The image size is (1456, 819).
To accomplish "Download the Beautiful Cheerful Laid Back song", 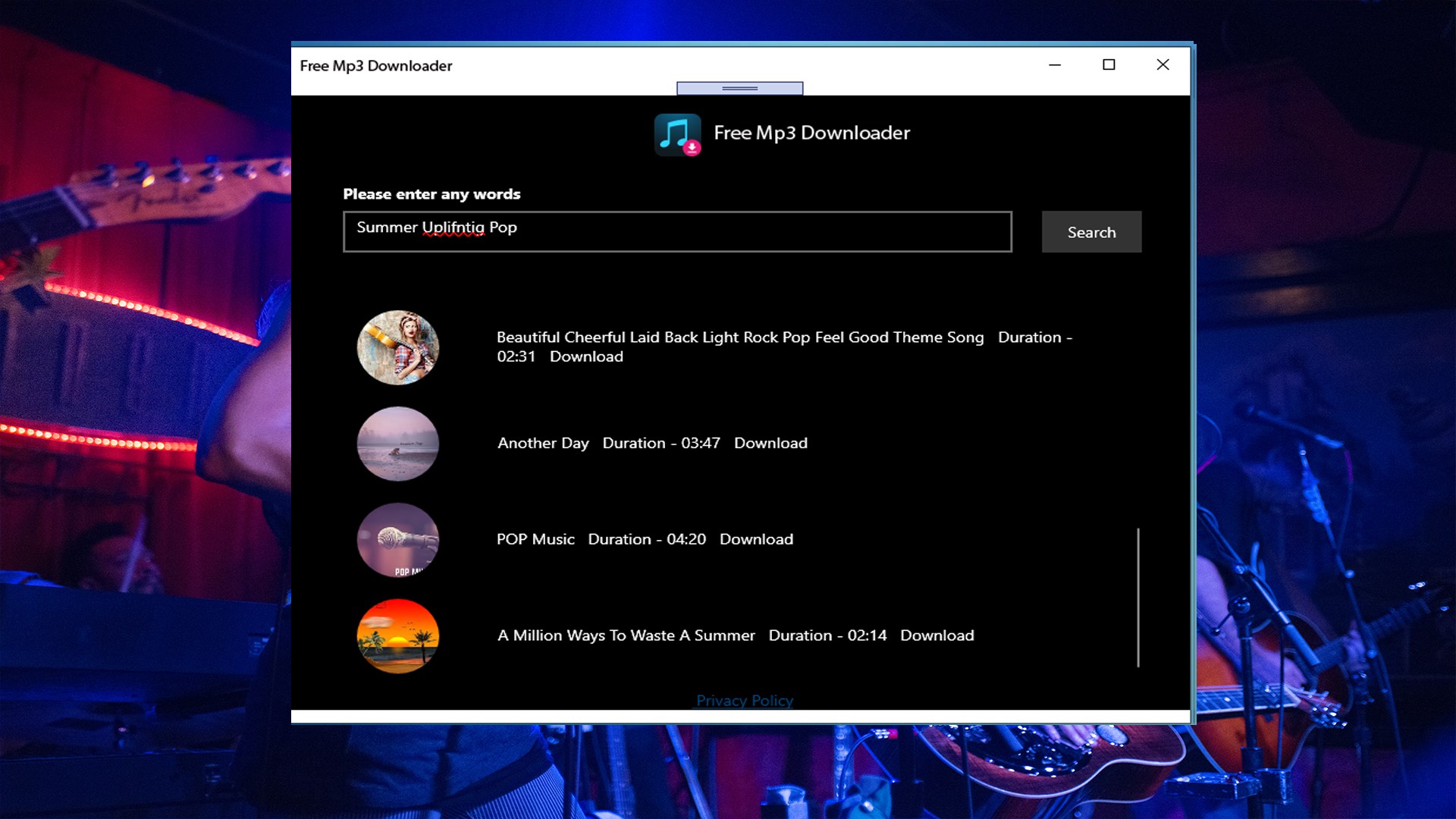I will (x=585, y=357).
